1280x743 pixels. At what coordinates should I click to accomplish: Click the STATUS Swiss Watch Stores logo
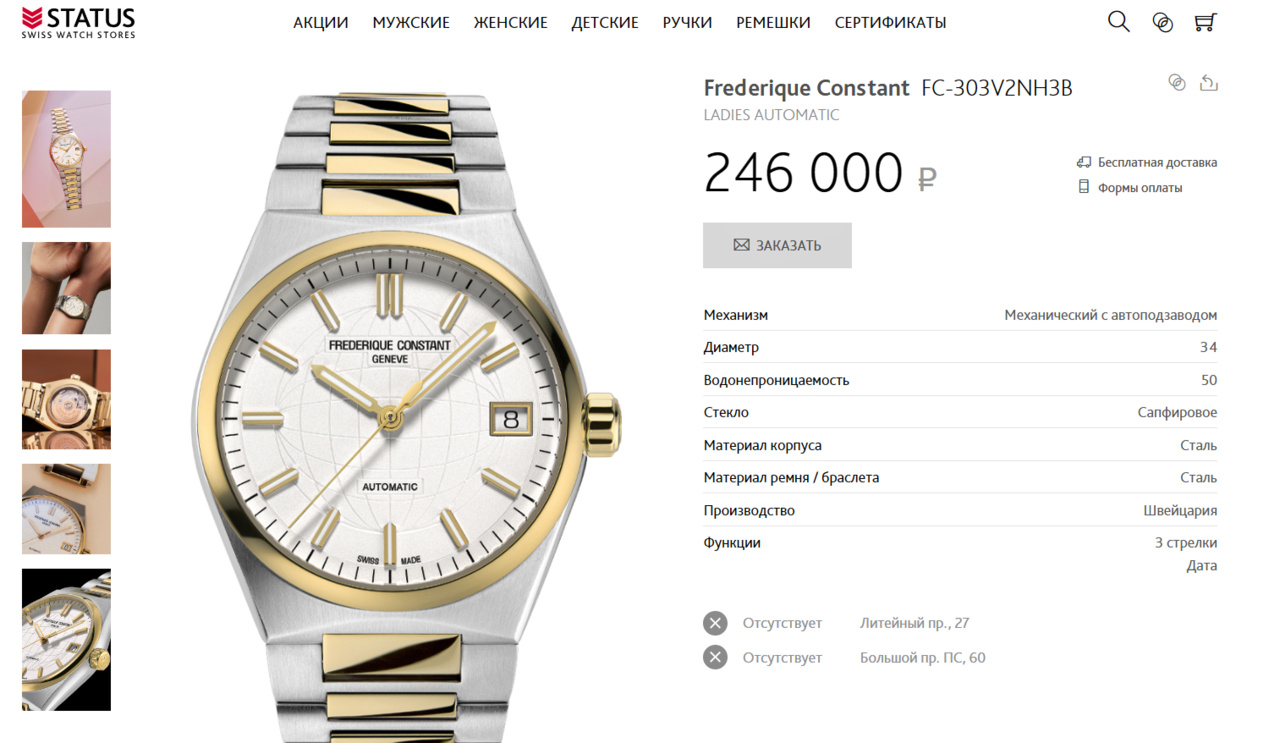(x=78, y=22)
